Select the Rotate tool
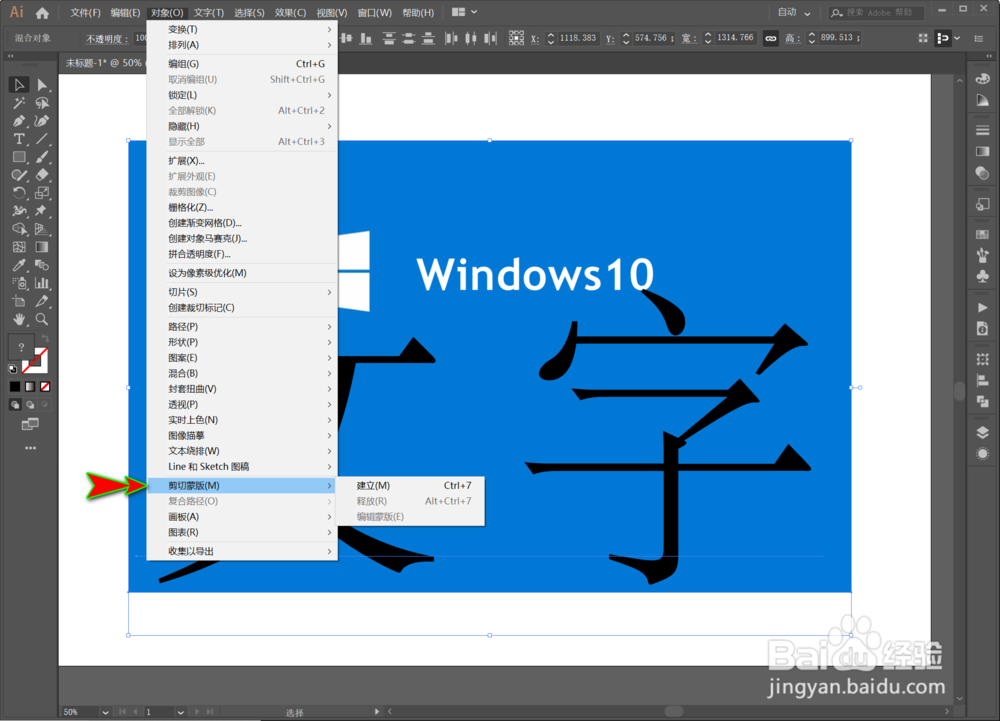The height and width of the screenshot is (721, 1000). click(19, 193)
